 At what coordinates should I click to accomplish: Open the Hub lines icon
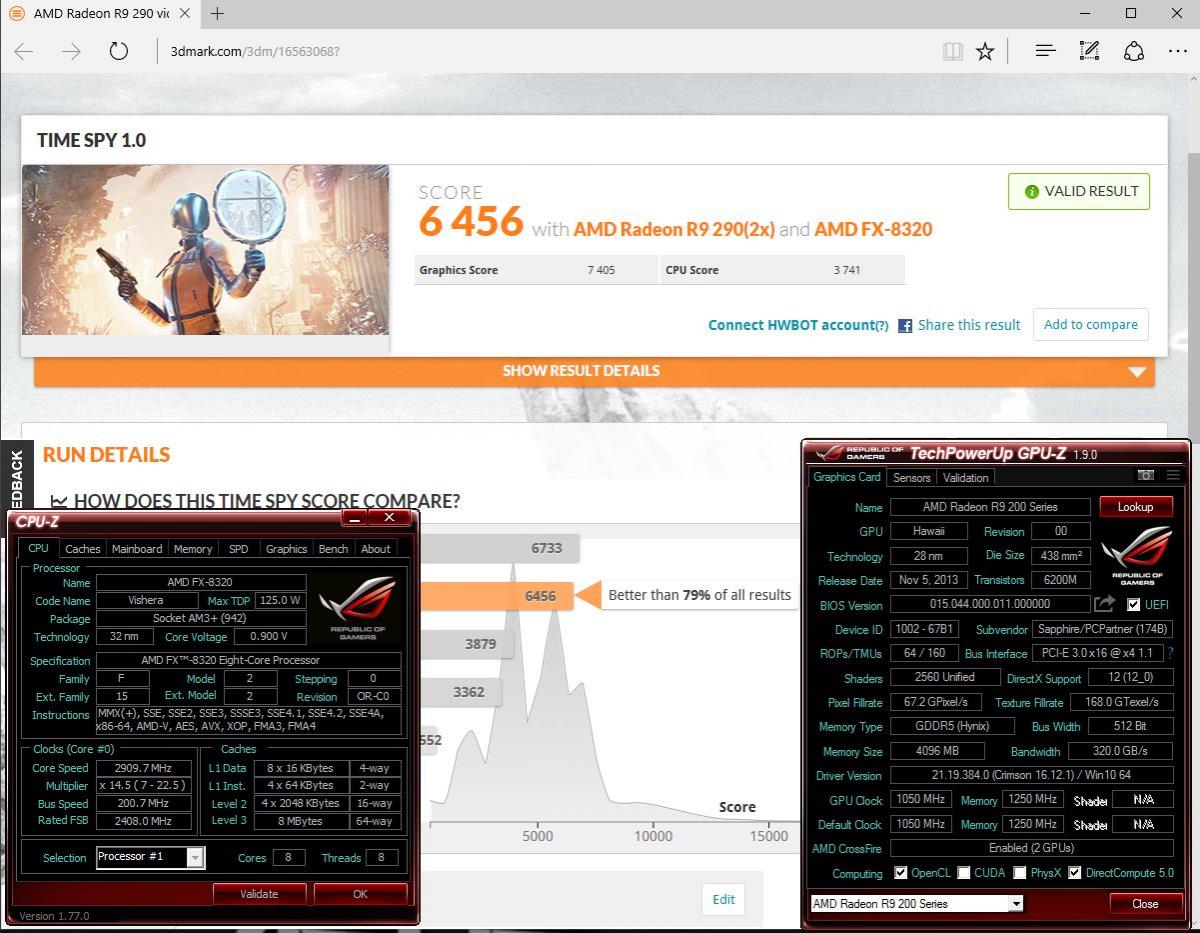[1045, 51]
